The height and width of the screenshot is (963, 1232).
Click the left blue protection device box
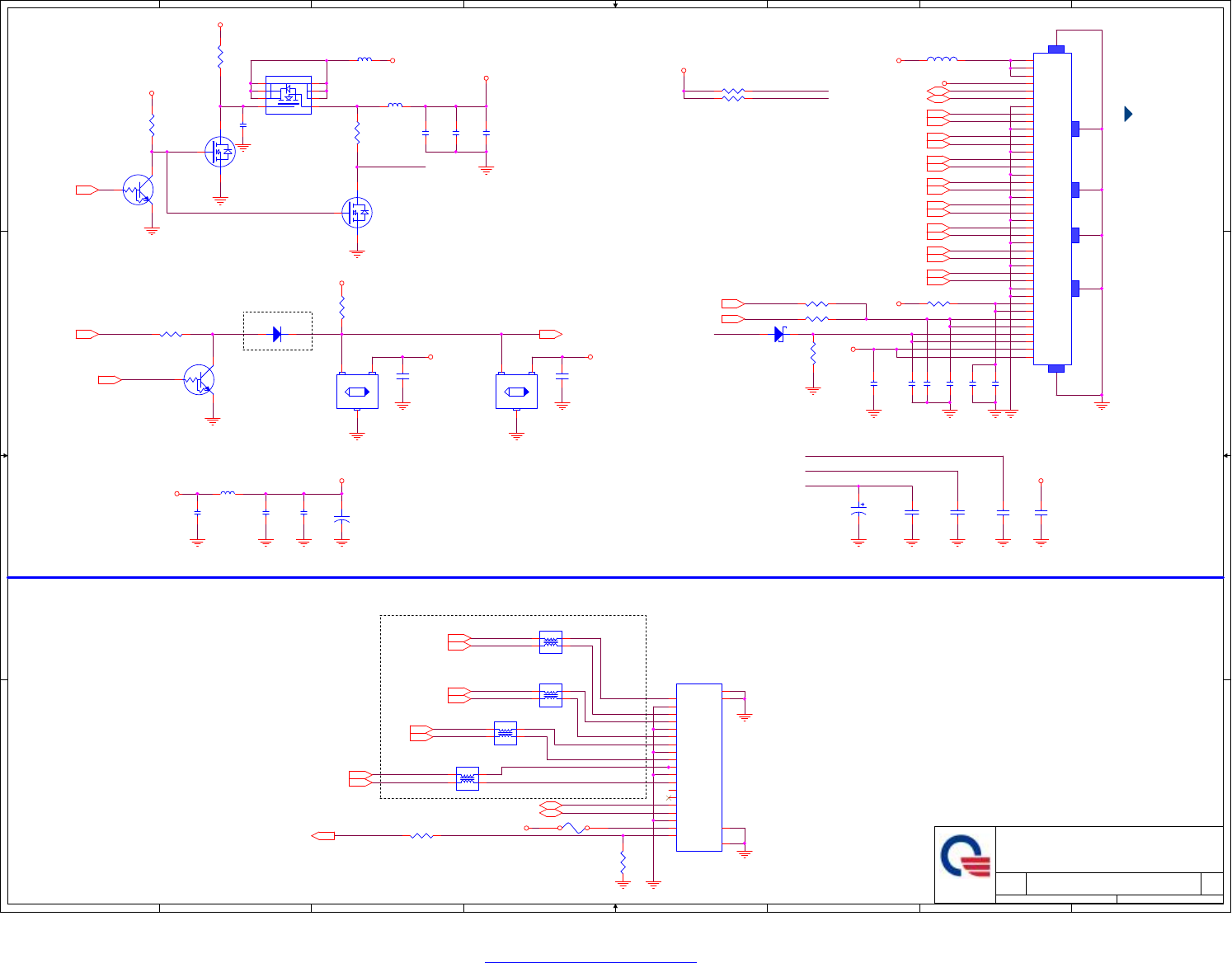357,392
